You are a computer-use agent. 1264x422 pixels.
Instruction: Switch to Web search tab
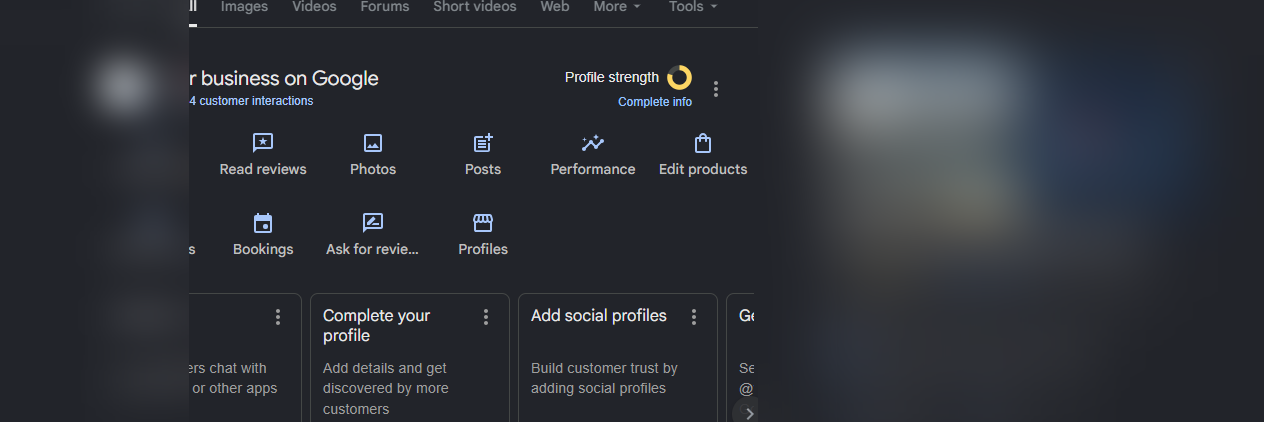555,7
